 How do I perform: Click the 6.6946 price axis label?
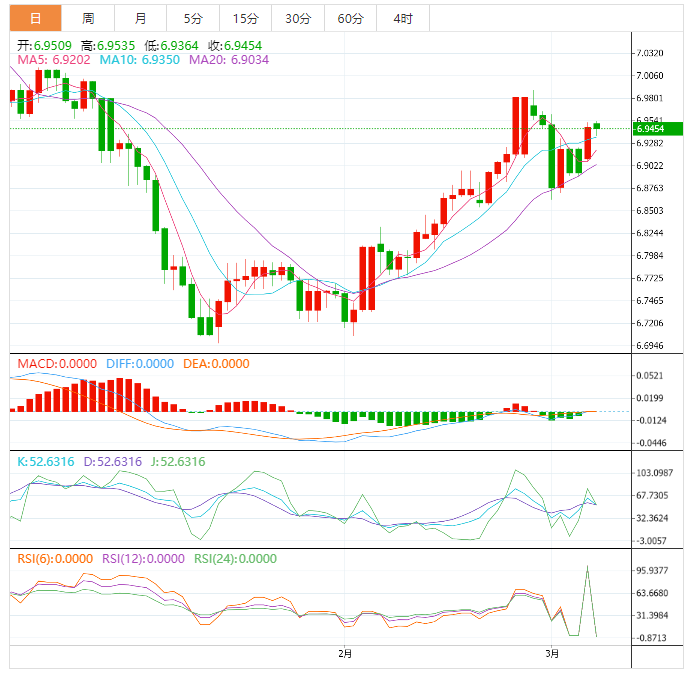click(650, 346)
